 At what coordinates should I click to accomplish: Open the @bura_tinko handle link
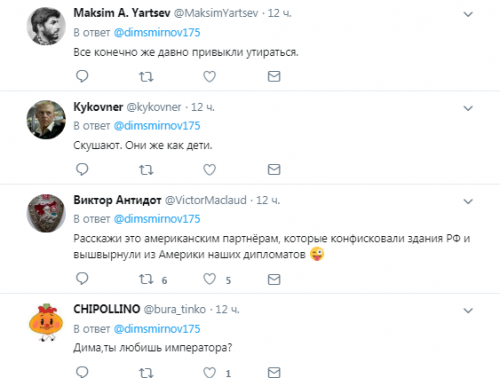(175, 309)
